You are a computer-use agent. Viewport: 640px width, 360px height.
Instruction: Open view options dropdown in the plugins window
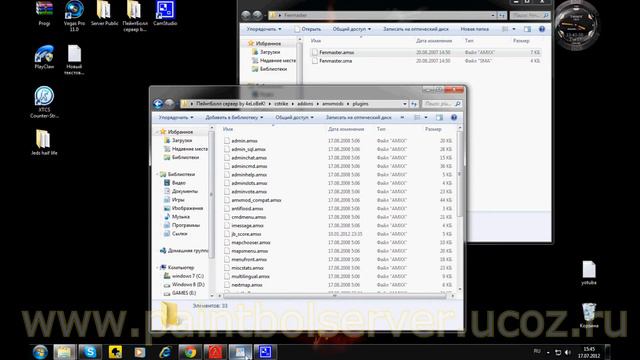(426, 118)
